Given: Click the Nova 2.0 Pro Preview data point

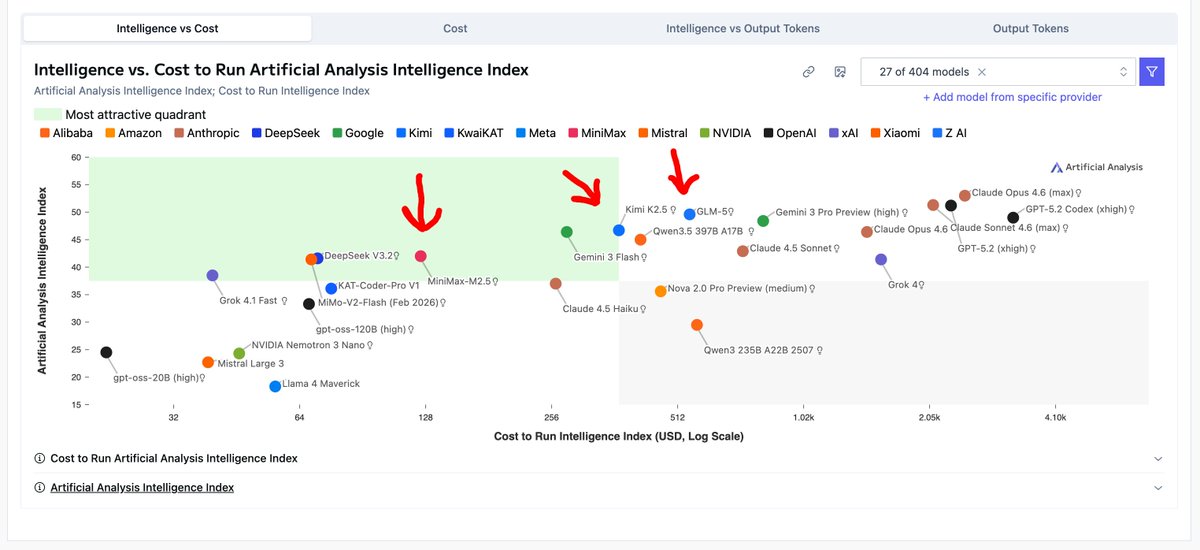Looking at the screenshot, I should [660, 291].
